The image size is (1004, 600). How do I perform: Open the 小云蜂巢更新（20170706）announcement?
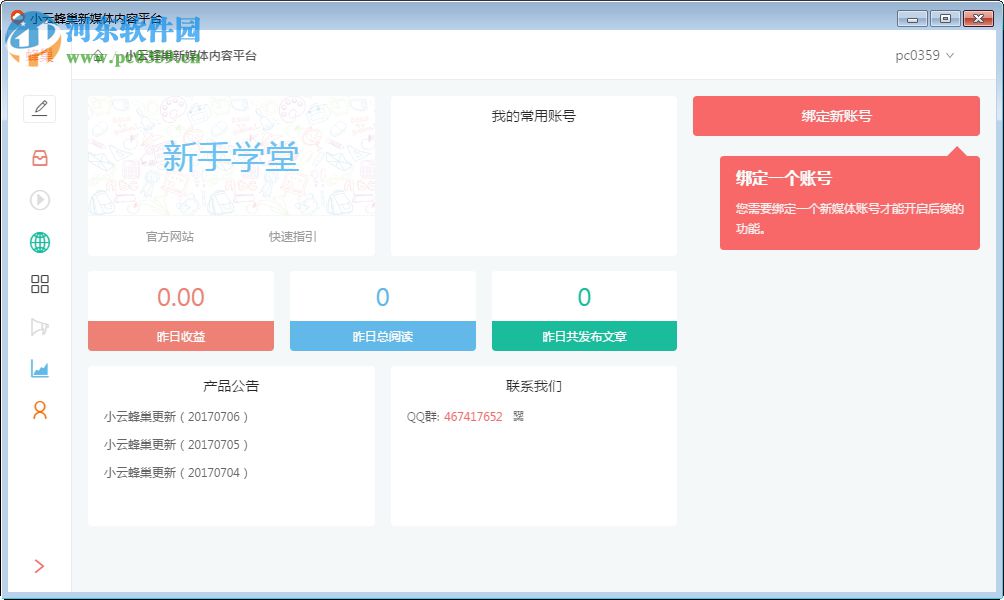[175, 416]
